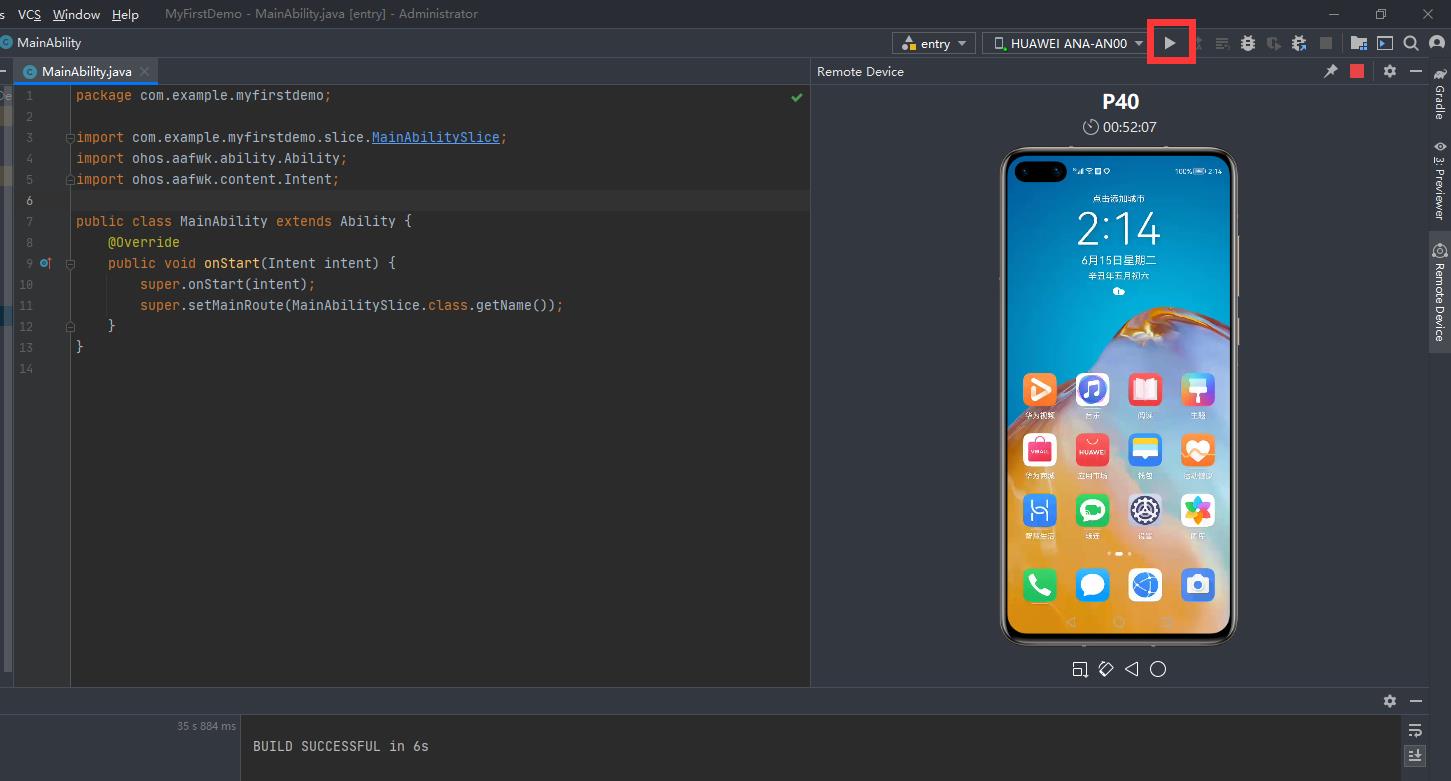
Task: Open the Wallet app on phone
Action: (x=1145, y=450)
